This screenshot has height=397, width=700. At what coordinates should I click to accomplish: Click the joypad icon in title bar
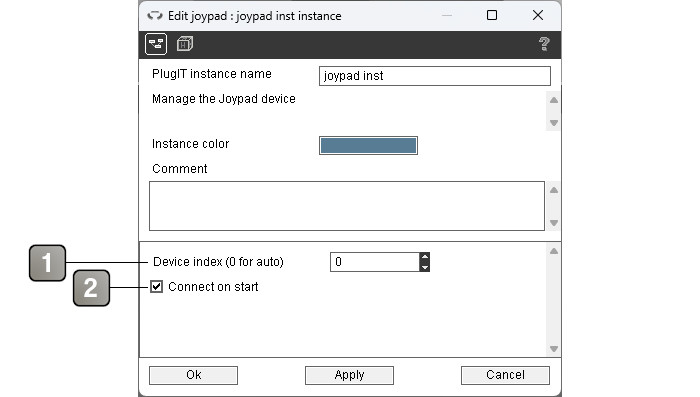[155, 16]
